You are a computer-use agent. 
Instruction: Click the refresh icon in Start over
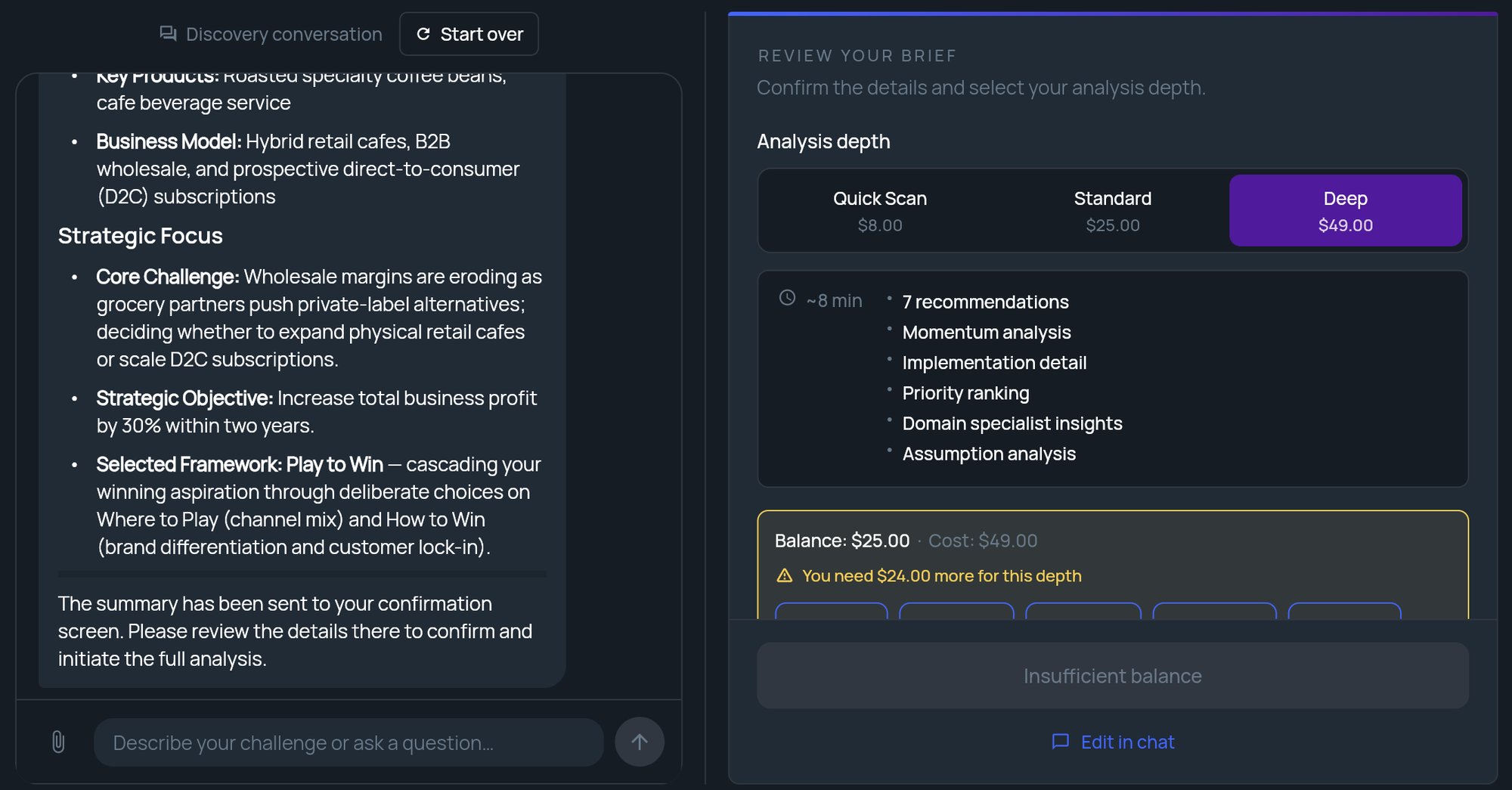tap(423, 34)
